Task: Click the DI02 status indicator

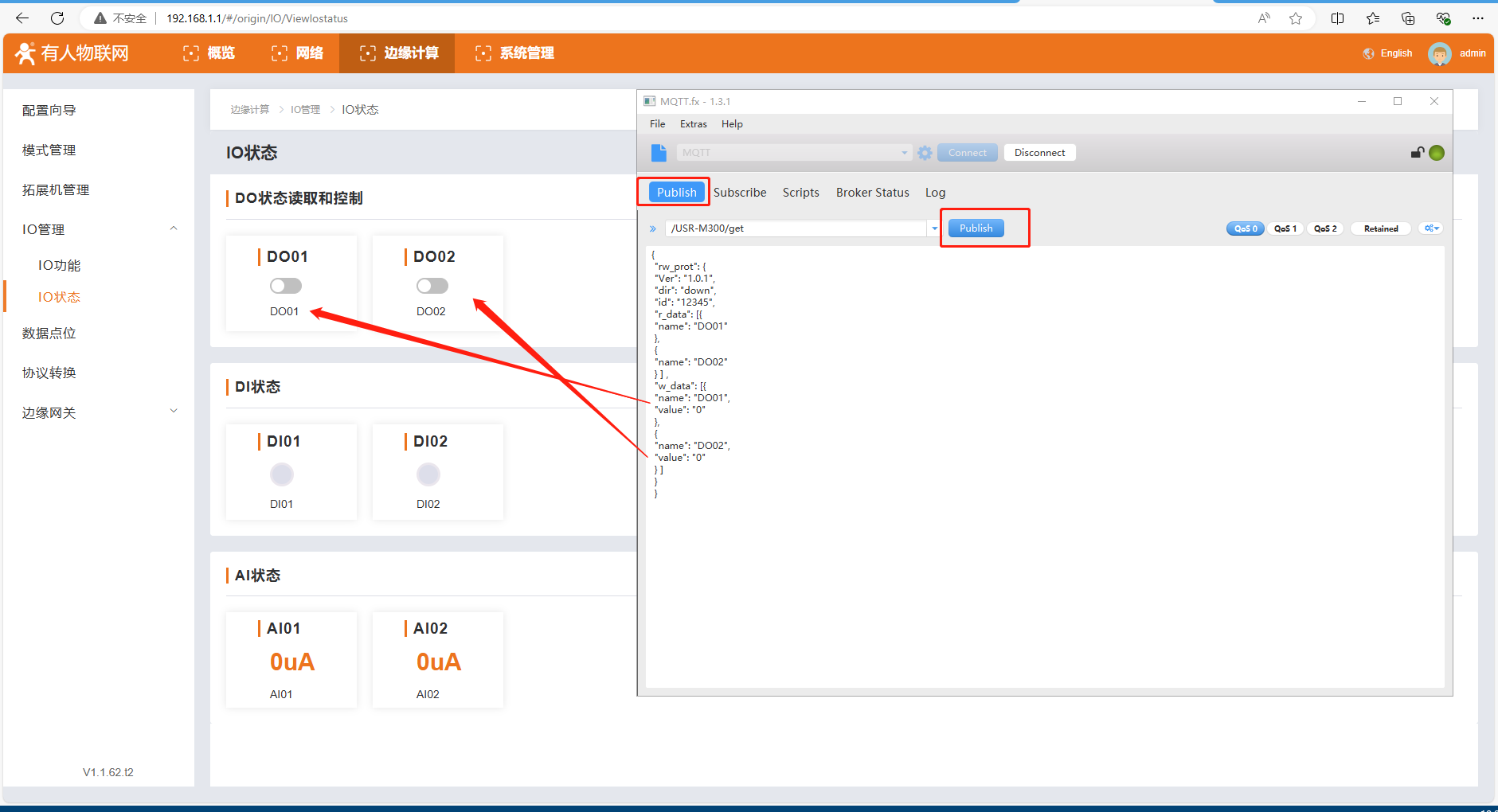Action: (x=428, y=474)
